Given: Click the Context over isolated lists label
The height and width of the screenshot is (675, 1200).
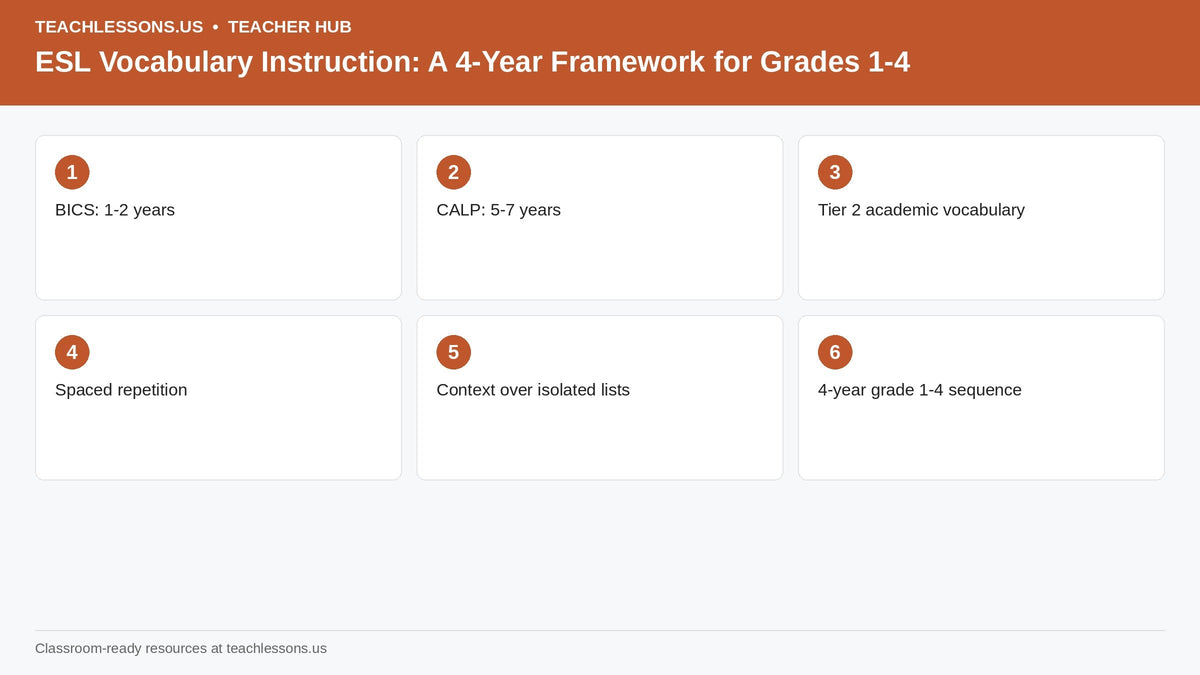Looking at the screenshot, I should [533, 390].
